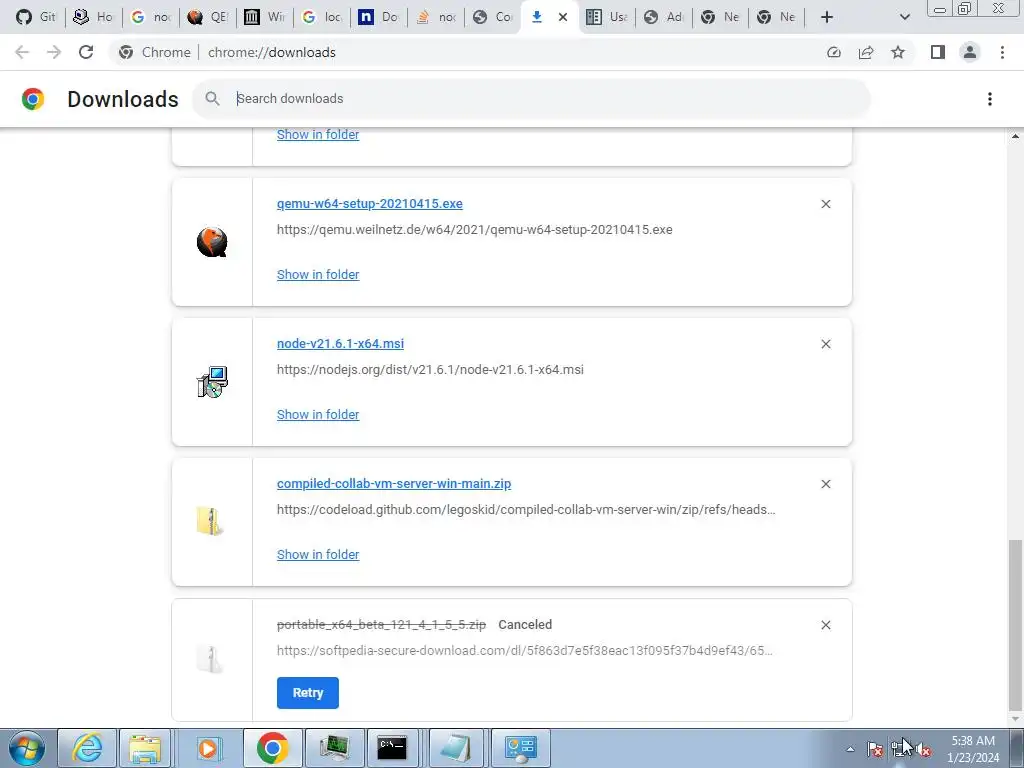This screenshot has width=1024, height=768.
Task: Open the 'Ad' browser tab
Action: pos(663,17)
